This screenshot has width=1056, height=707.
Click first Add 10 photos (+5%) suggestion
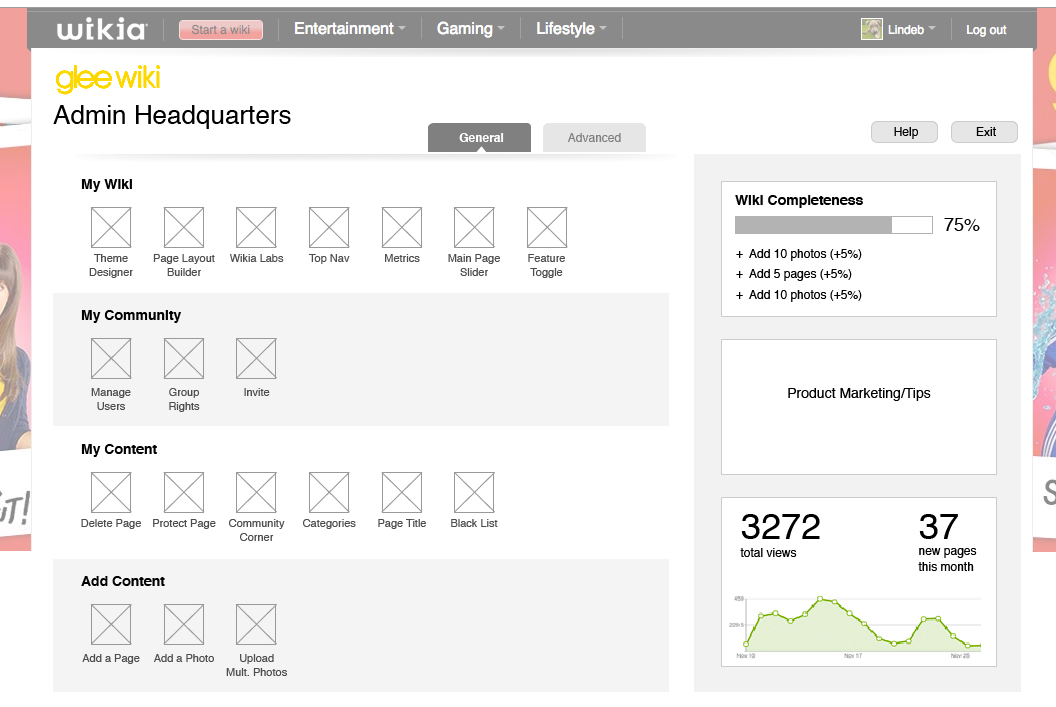tap(799, 254)
